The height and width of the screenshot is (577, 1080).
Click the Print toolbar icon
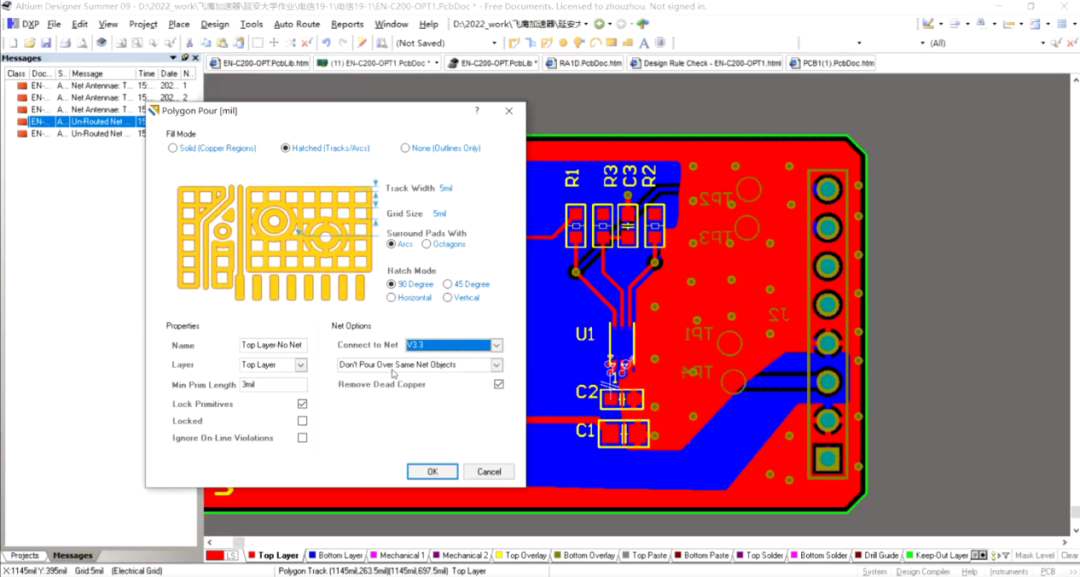[65, 43]
